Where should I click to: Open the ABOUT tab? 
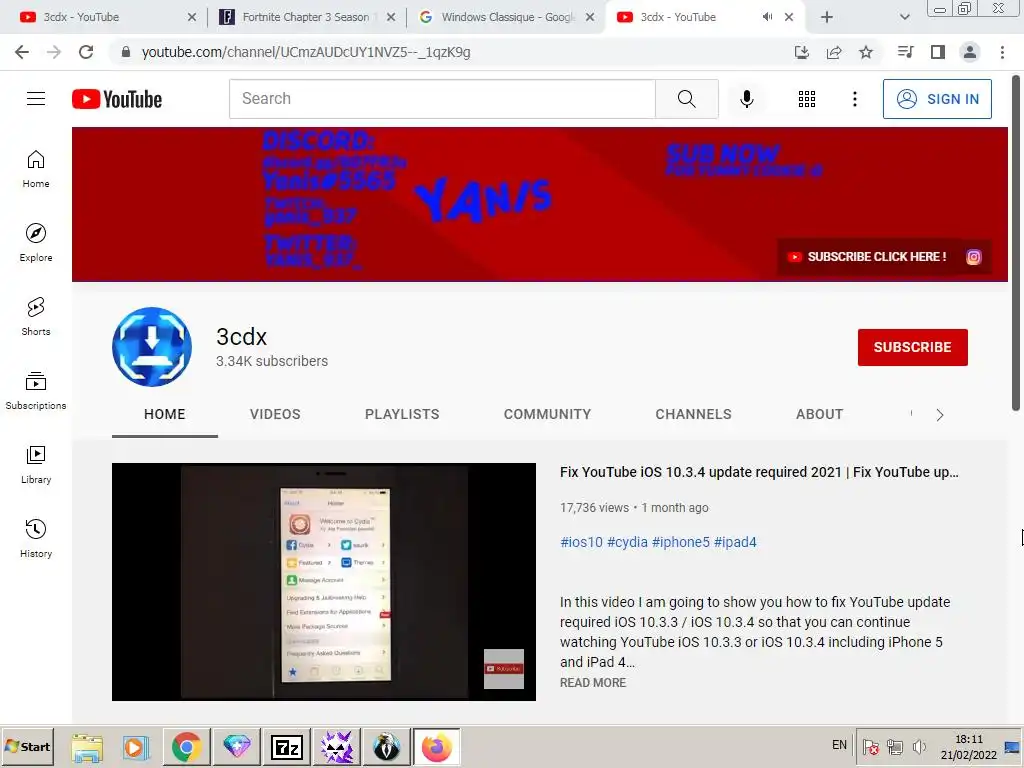(819, 414)
